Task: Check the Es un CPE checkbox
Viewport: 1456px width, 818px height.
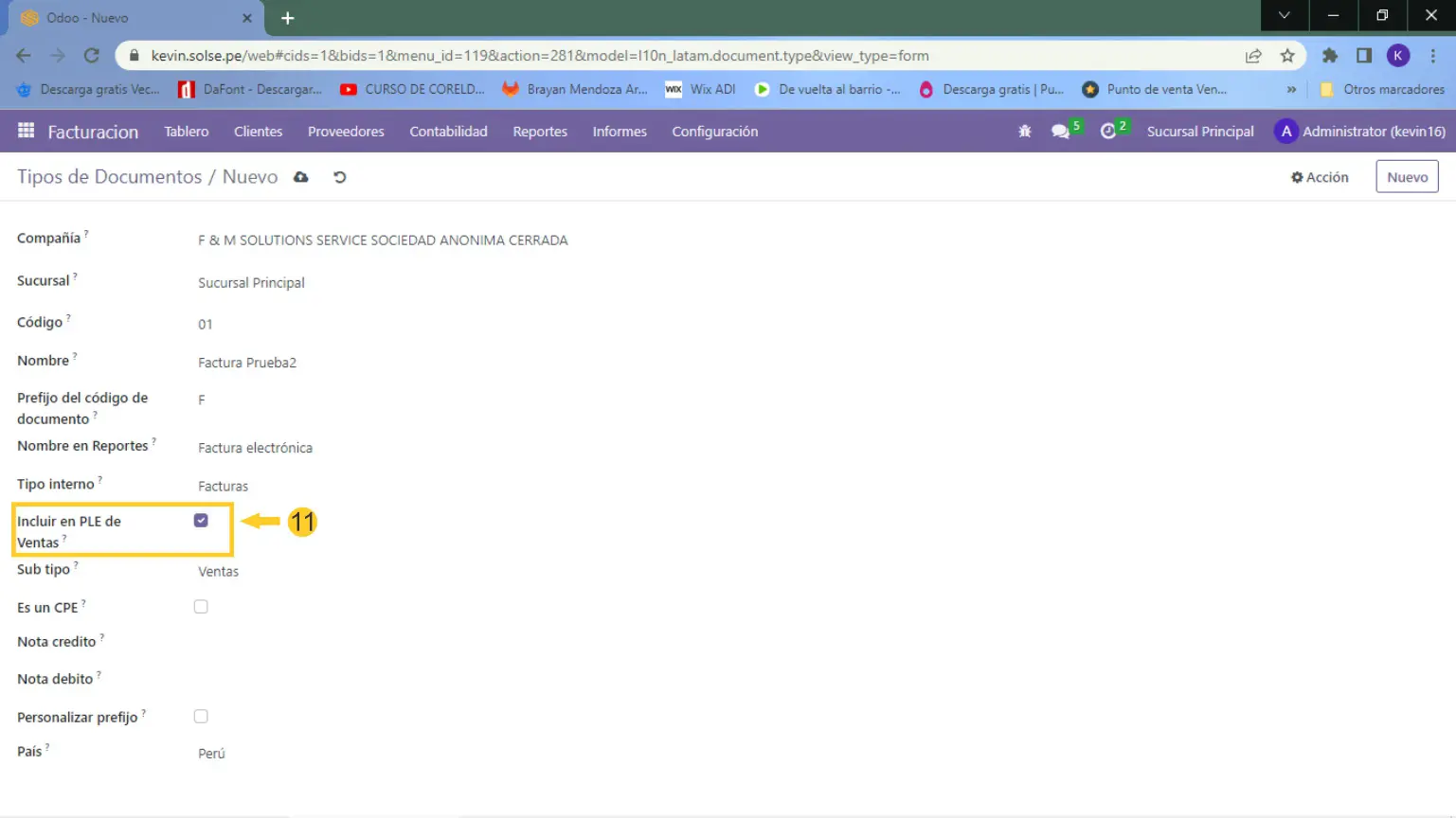Action: point(201,607)
